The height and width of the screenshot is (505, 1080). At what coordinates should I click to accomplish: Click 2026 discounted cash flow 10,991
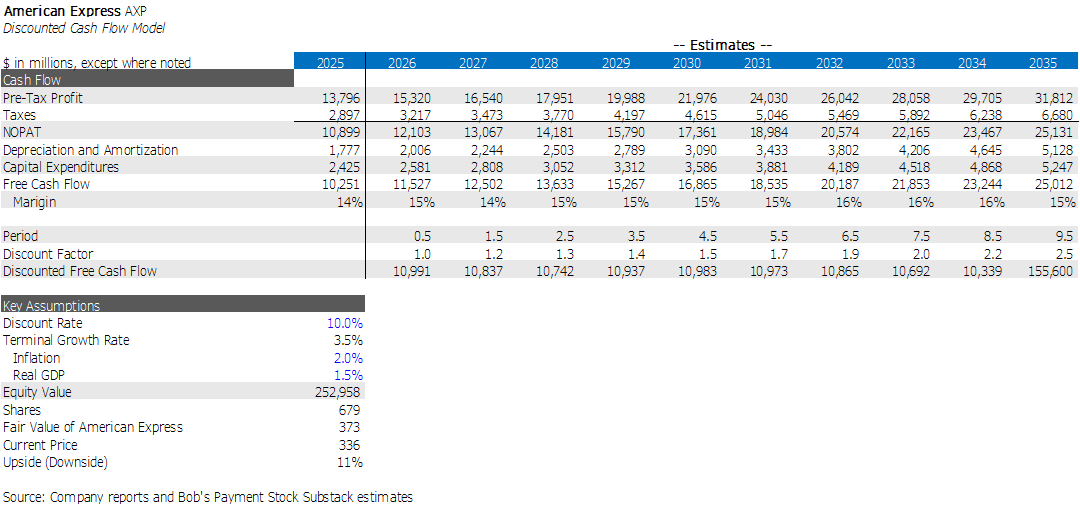[x=412, y=271]
